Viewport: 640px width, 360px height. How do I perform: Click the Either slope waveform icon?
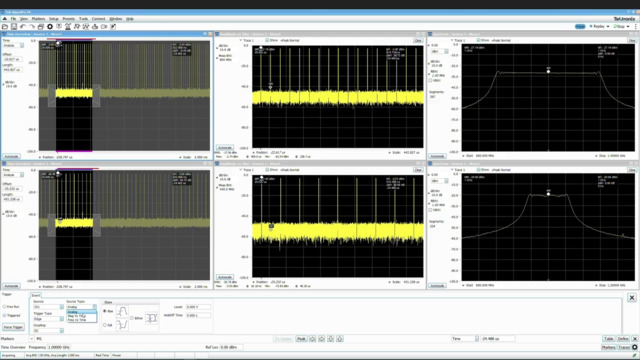coord(151,318)
